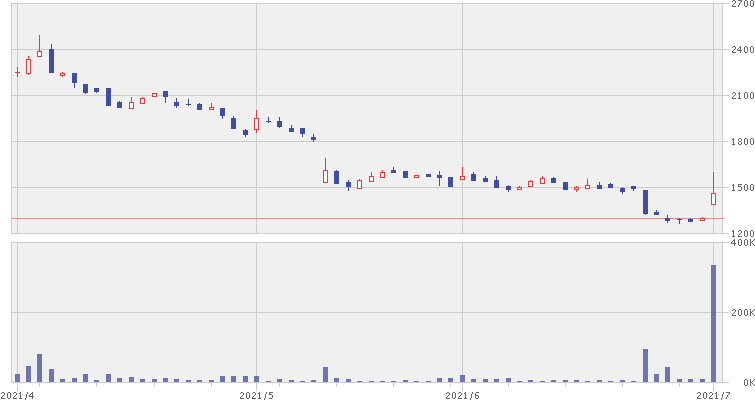Viewport: 755px width, 400px height.
Task: Click the 1500 price axis label
Action: point(741,188)
